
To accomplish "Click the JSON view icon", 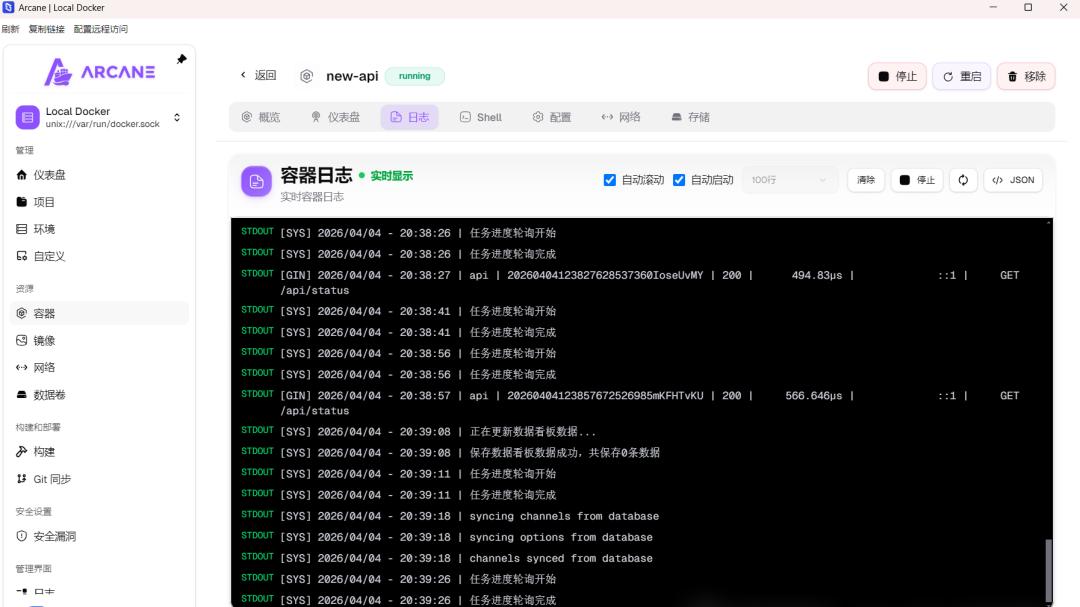I will pyautogui.click(x=1013, y=180).
